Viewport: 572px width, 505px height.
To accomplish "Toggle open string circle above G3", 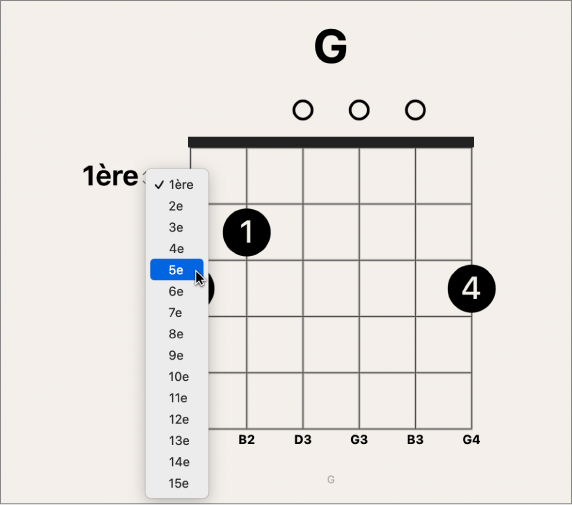I will pyautogui.click(x=359, y=110).
